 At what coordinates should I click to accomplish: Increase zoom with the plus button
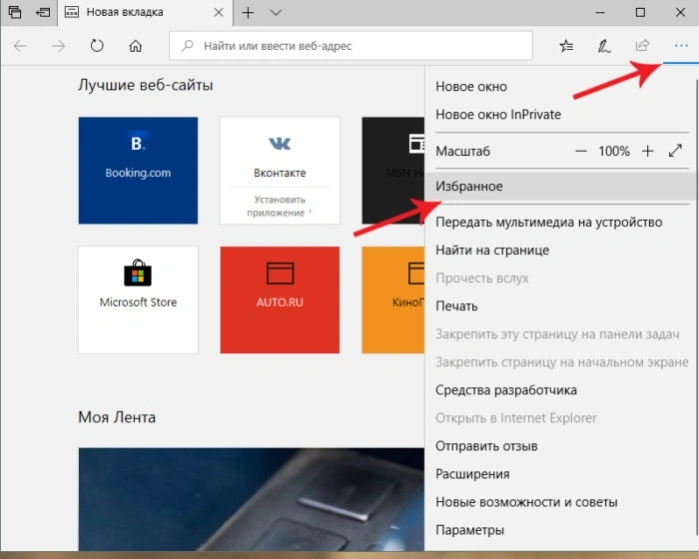[x=647, y=151]
